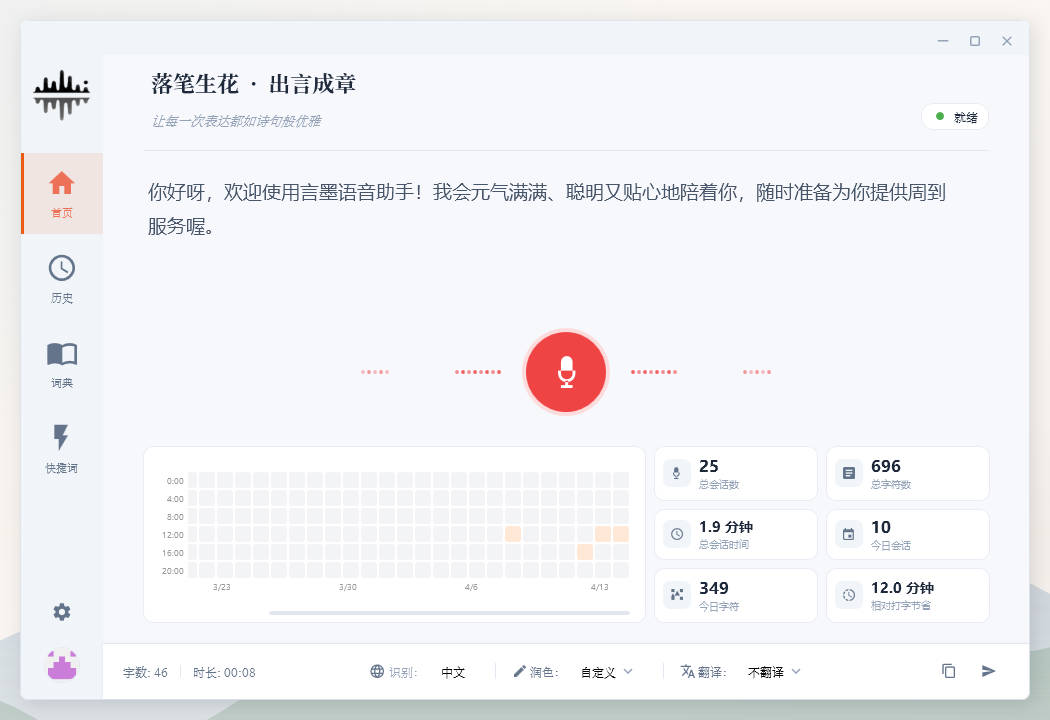Click the 总字符数 696 card
Screen dimensions: 1050x720
[x=907, y=474]
